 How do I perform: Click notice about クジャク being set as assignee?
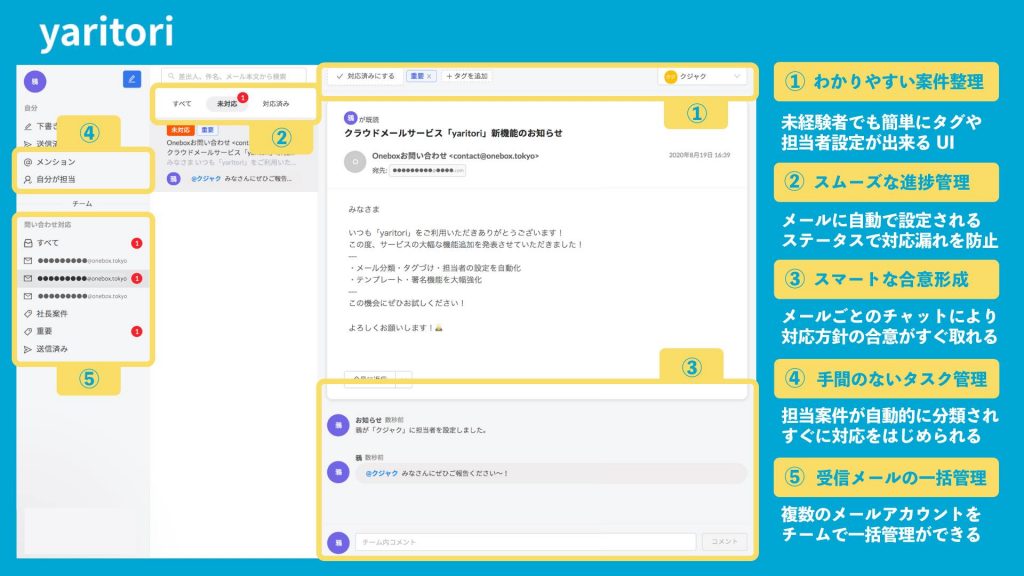click(421, 430)
